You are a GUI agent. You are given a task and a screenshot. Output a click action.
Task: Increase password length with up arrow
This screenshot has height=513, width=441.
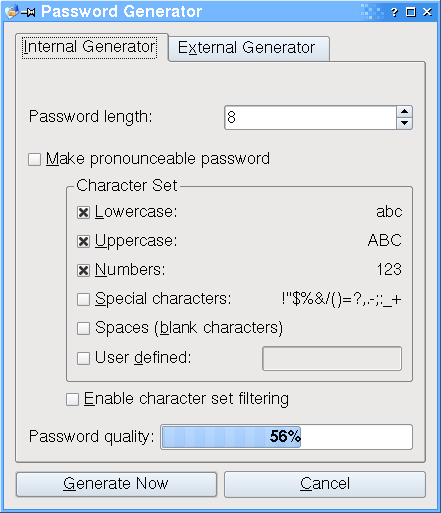tap(405, 112)
